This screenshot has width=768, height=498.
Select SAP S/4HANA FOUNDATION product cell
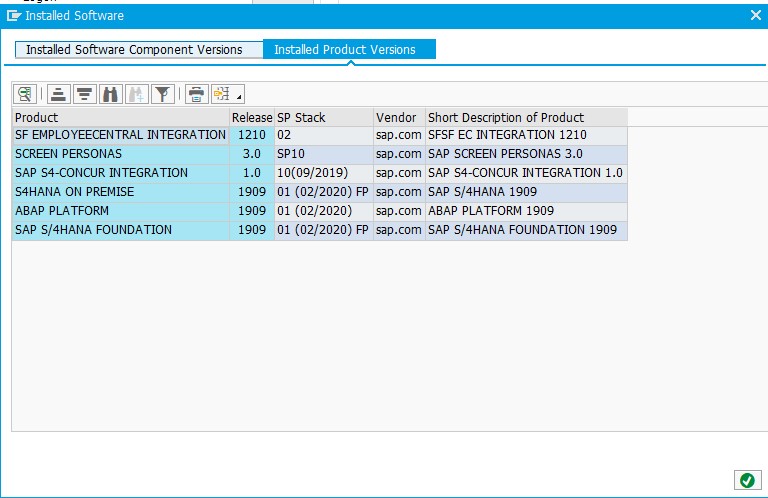(x=120, y=230)
